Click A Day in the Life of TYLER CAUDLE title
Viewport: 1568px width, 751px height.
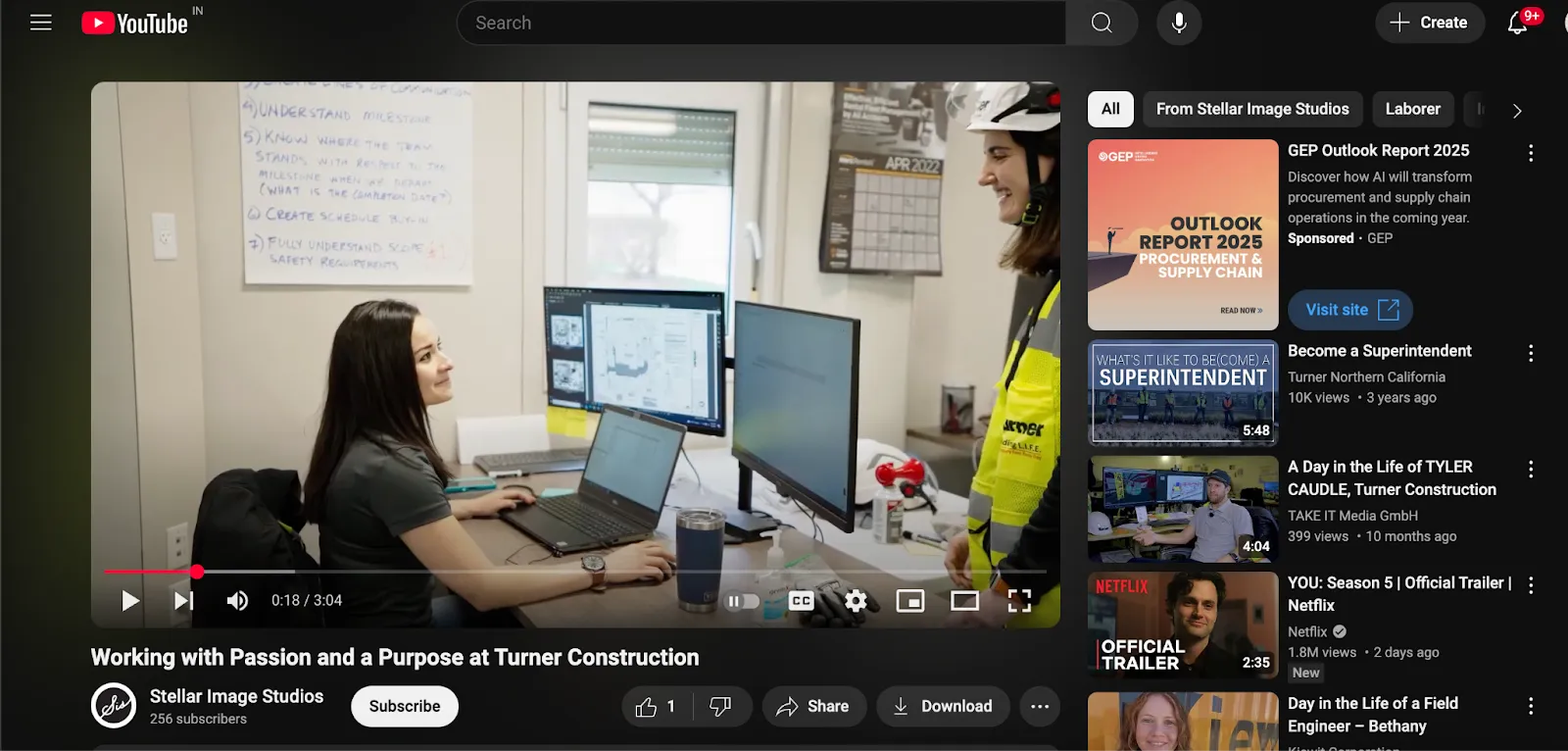click(1392, 478)
